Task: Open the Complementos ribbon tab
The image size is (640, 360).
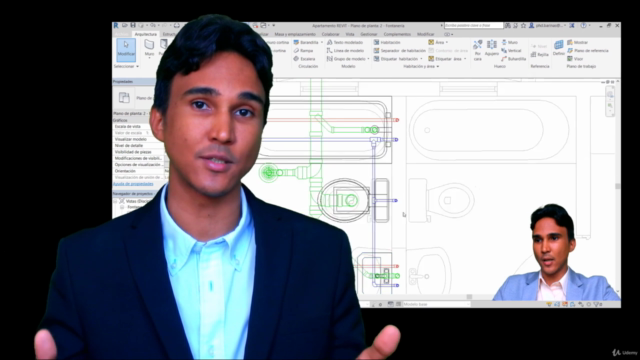Action: tap(397, 34)
